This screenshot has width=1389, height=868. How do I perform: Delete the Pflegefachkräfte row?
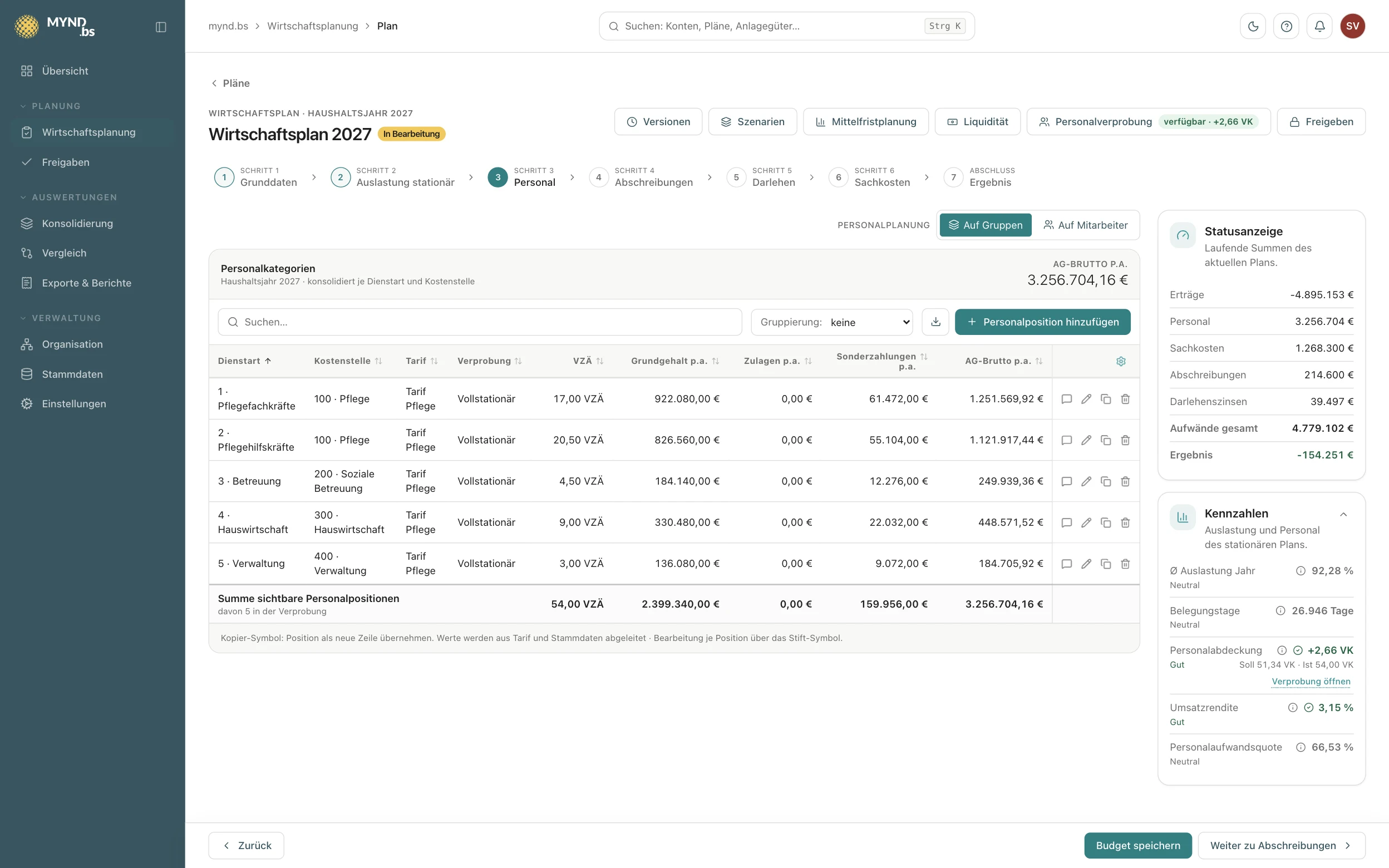[1125, 399]
